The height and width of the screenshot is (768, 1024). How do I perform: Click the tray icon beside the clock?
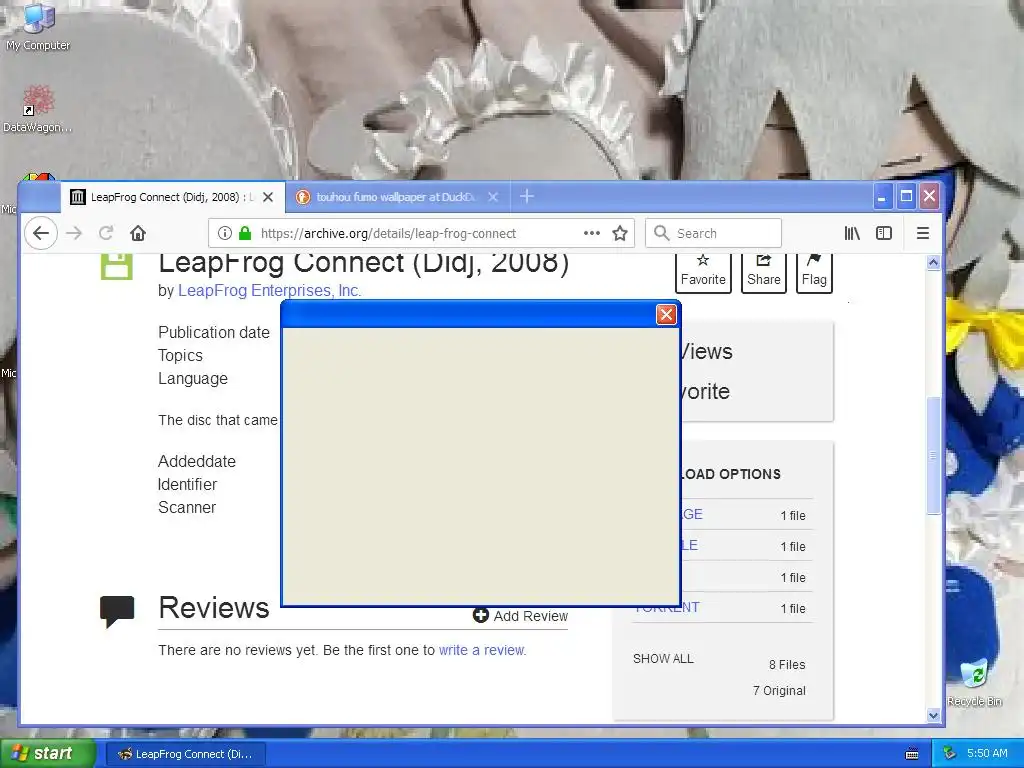[x=950, y=754]
